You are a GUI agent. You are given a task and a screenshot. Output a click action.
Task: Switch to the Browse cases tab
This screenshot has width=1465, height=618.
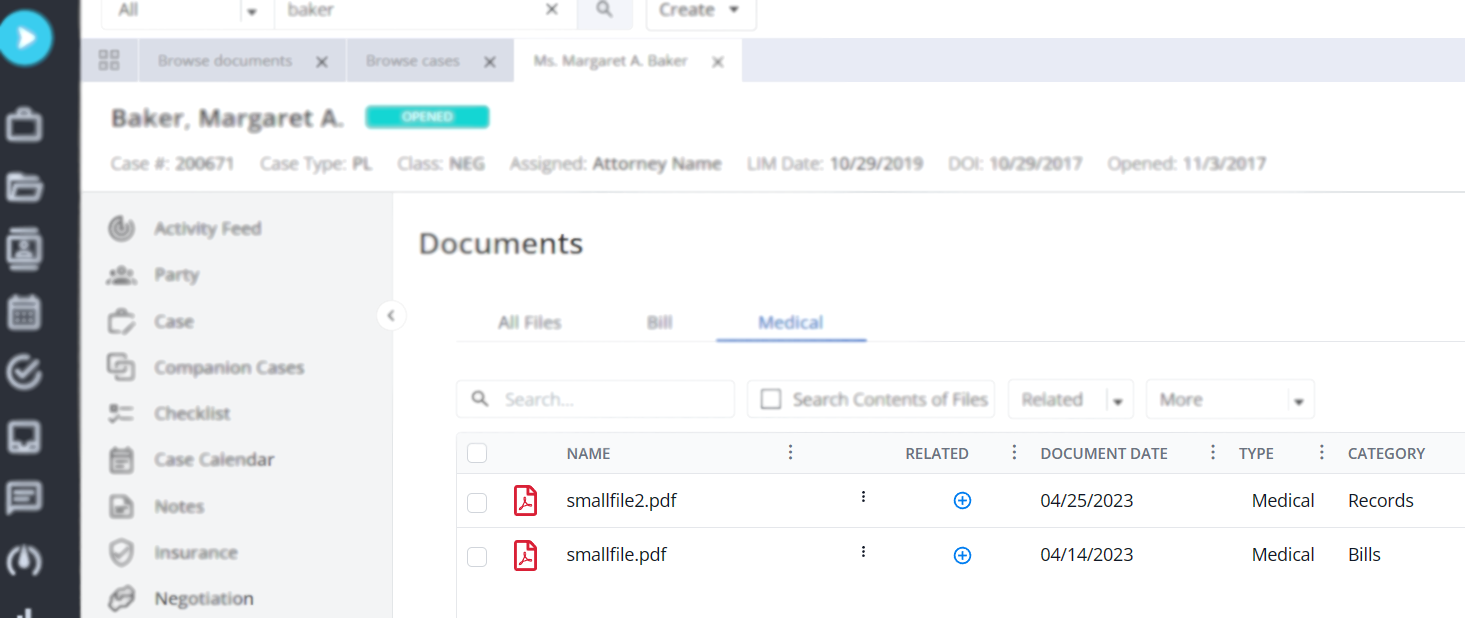point(412,61)
